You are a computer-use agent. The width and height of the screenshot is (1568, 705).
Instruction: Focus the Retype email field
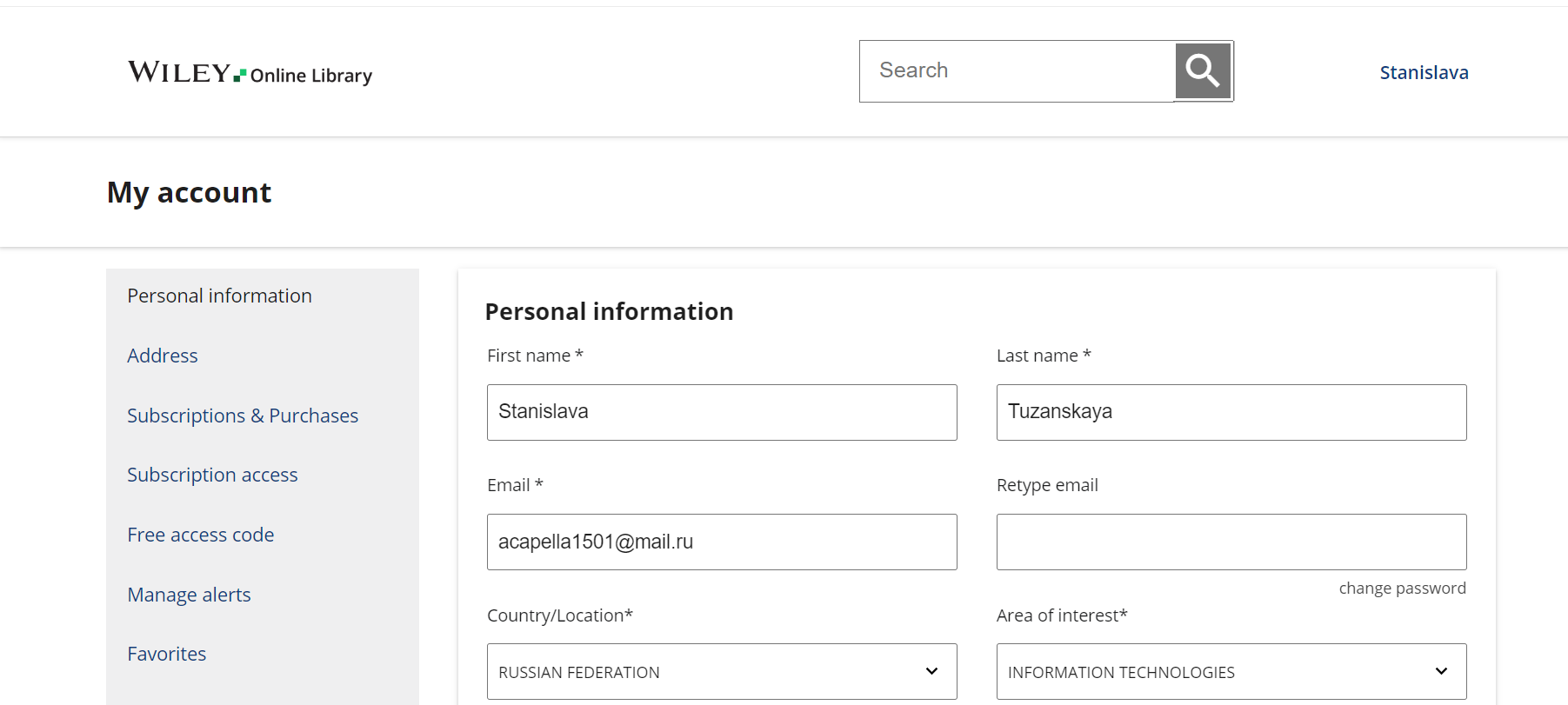[1231, 542]
